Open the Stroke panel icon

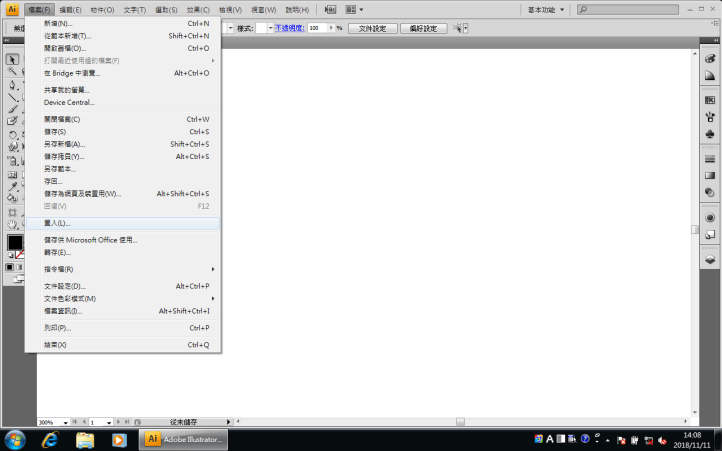point(710,159)
